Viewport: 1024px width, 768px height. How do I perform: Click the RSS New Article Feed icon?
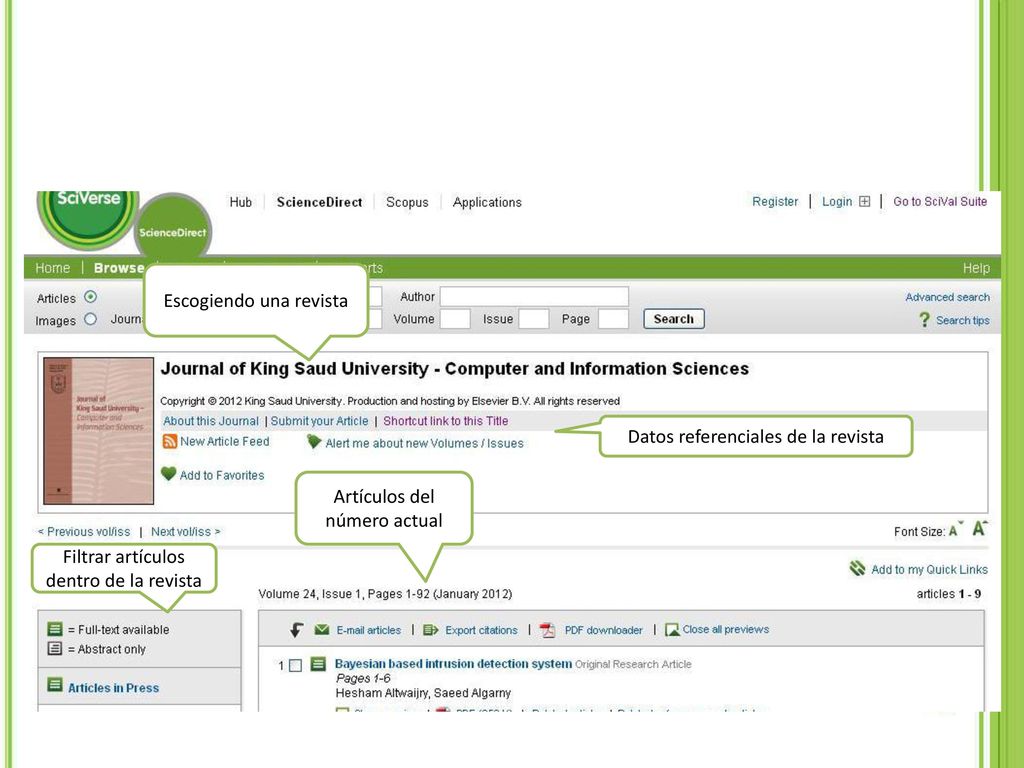click(x=170, y=441)
